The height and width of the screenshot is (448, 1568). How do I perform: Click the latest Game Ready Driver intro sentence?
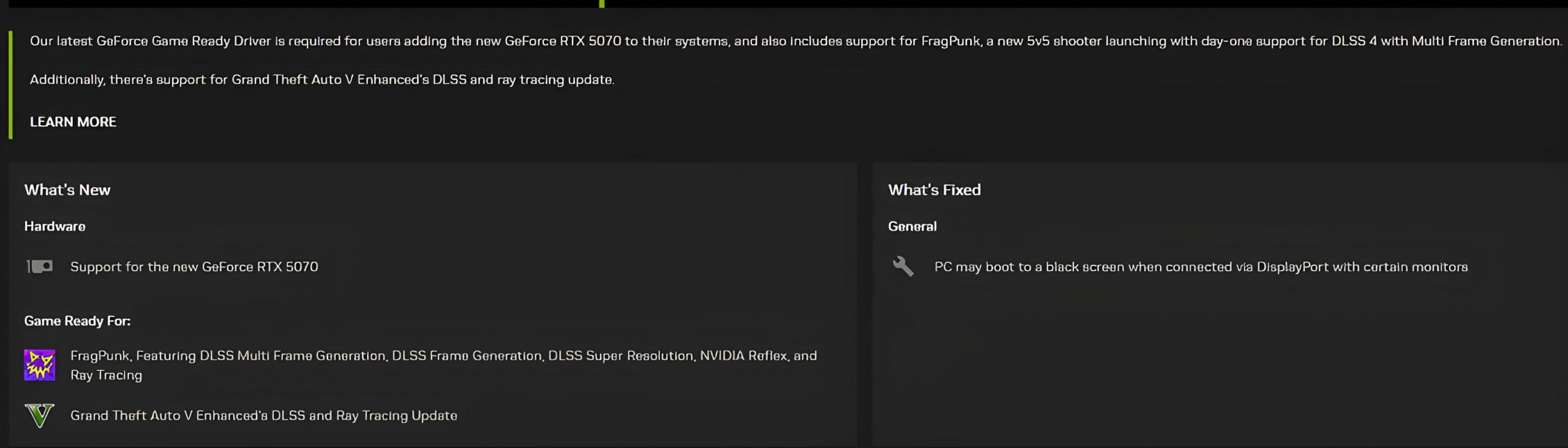(795, 41)
